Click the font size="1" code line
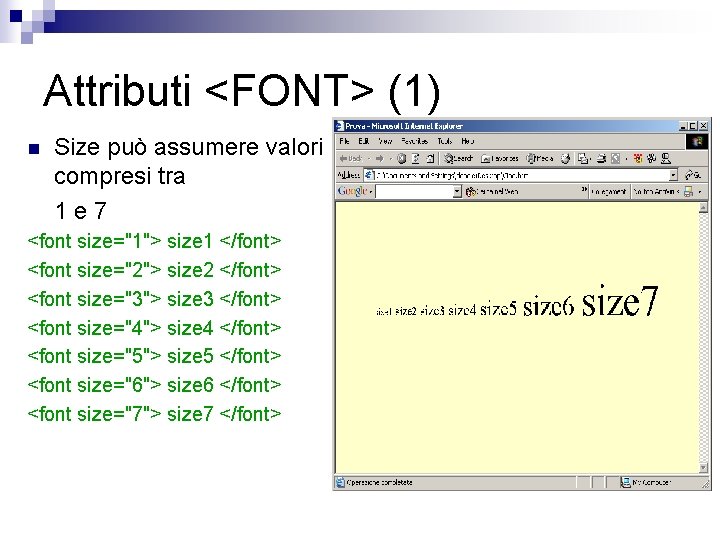 (154, 241)
